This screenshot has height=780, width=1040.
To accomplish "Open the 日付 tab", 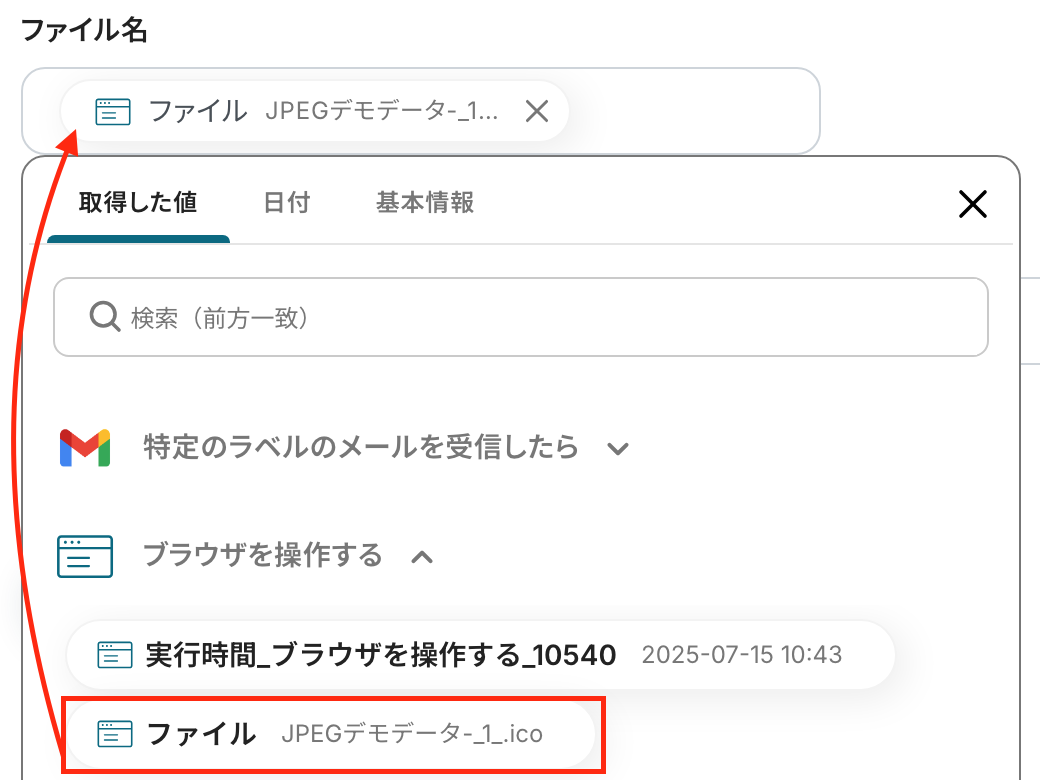I will [286, 203].
